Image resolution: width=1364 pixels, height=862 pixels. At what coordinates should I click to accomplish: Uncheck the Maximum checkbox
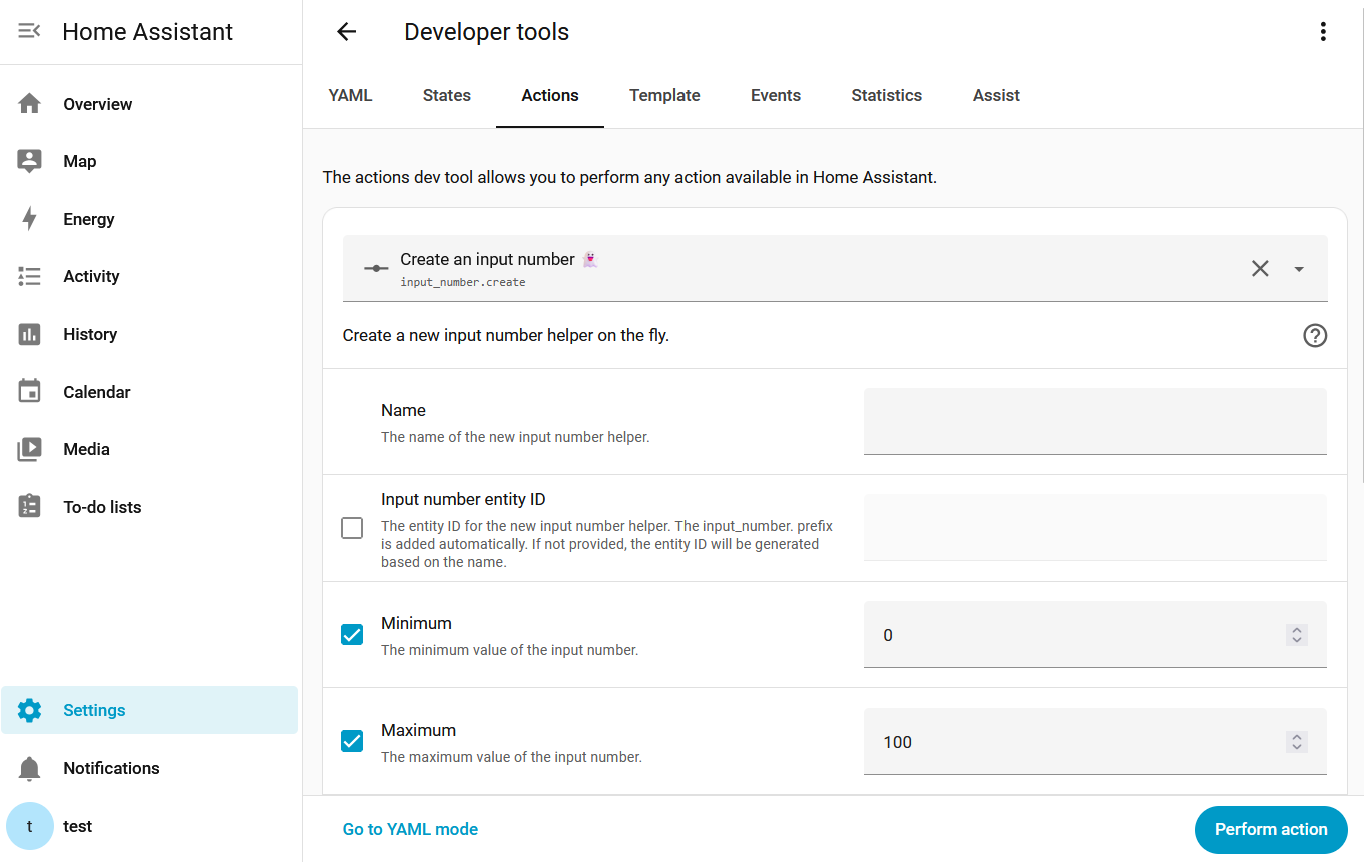pyautogui.click(x=352, y=741)
